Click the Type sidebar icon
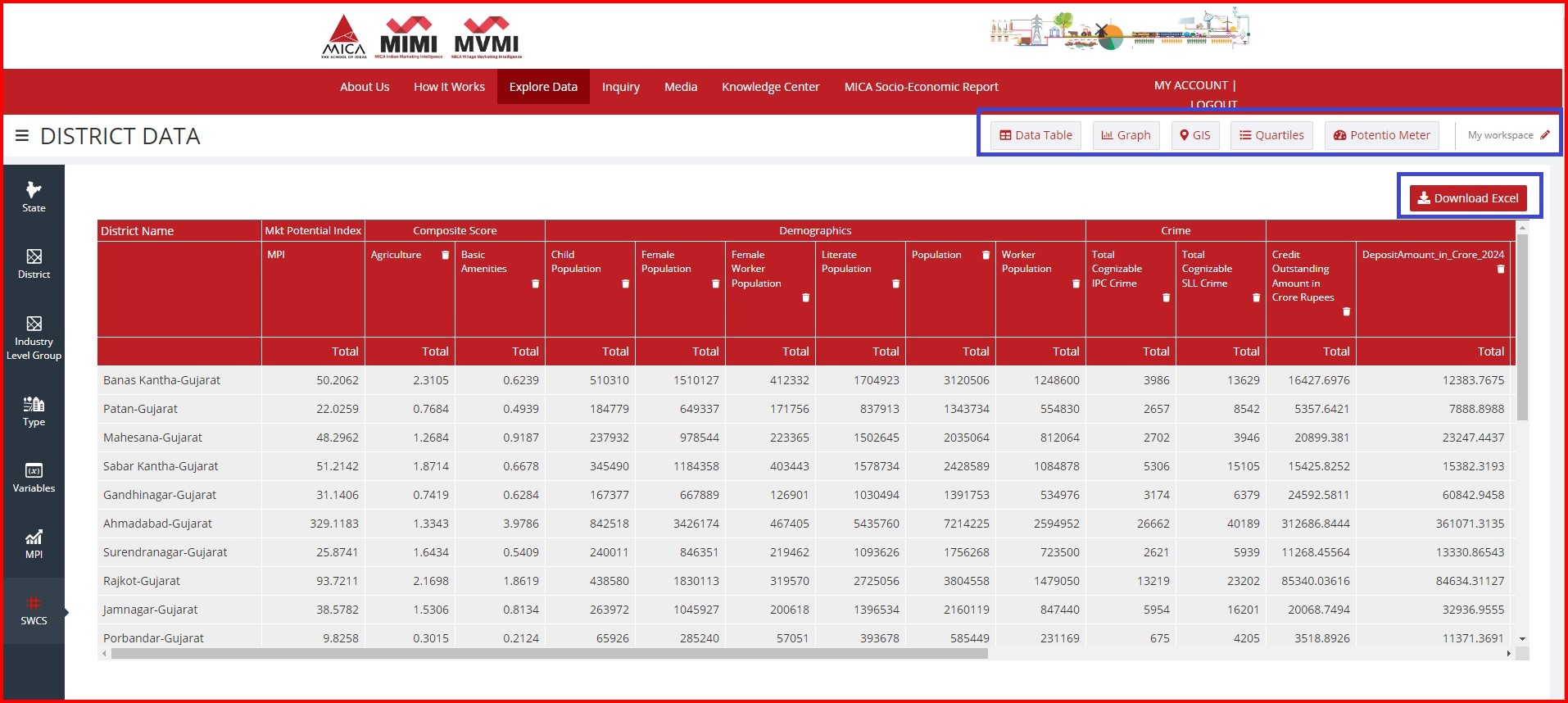The width and height of the screenshot is (1568, 703). (x=34, y=410)
